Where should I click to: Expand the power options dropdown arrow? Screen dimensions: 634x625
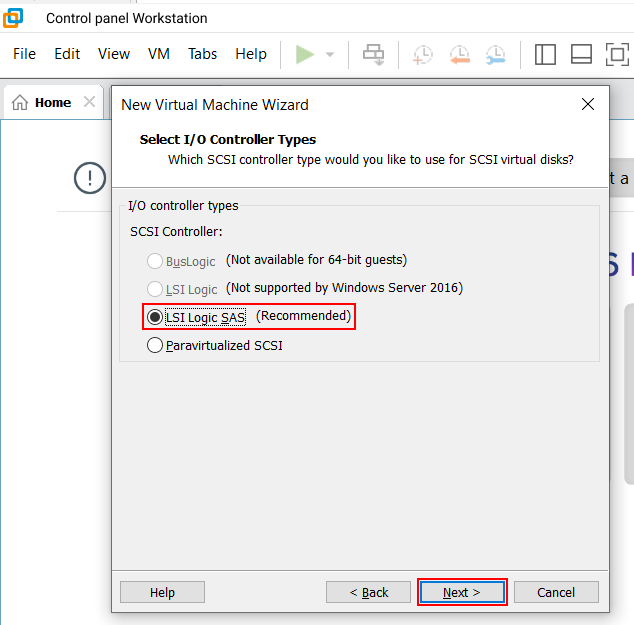pyautogui.click(x=330, y=55)
